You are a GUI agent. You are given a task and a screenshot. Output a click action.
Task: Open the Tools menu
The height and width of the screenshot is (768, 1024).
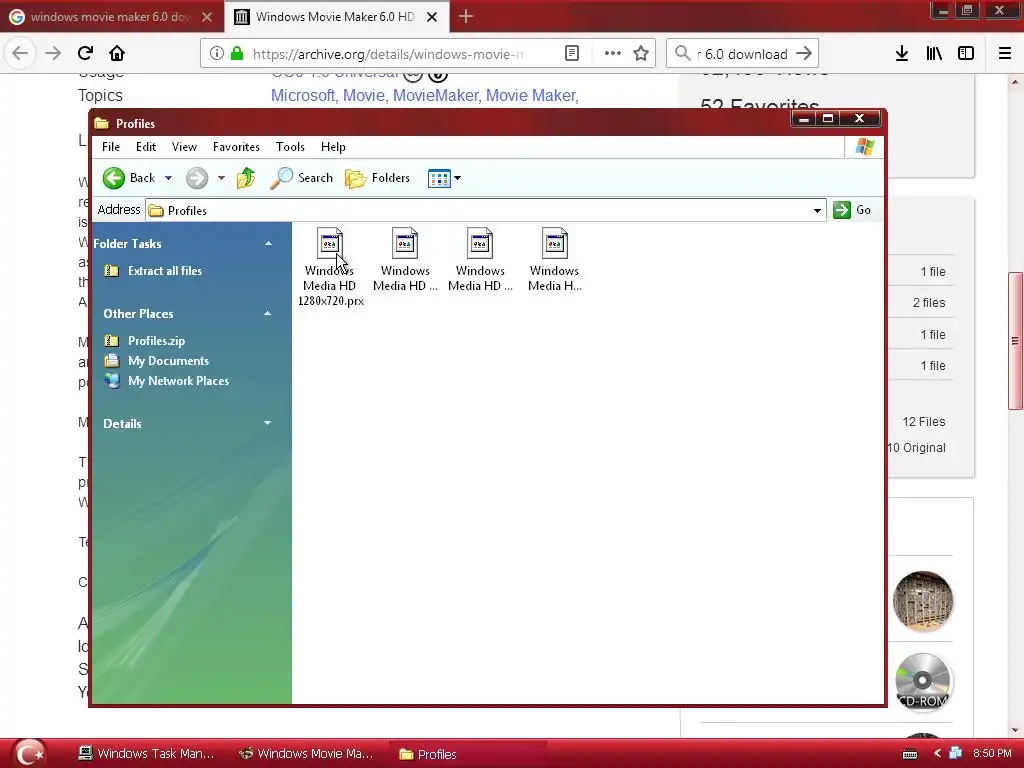tap(290, 147)
